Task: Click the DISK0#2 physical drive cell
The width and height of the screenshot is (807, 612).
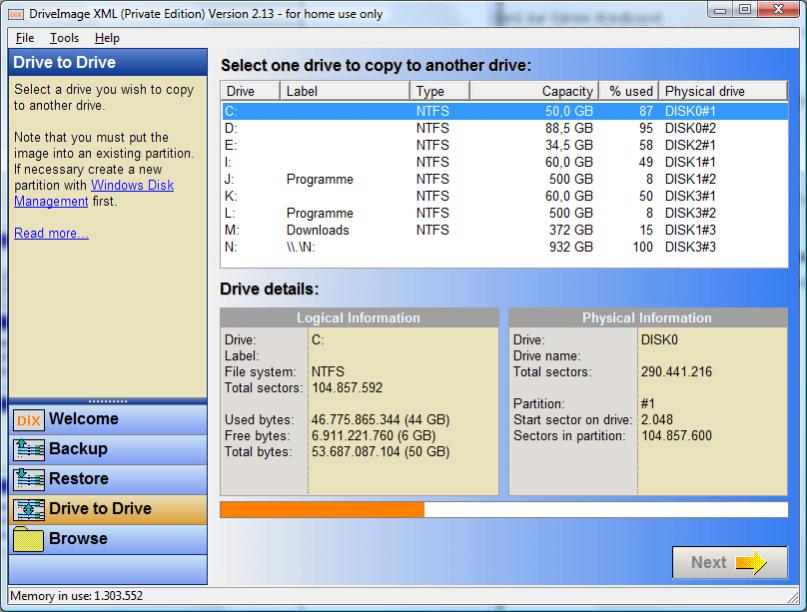Action: (x=690, y=128)
